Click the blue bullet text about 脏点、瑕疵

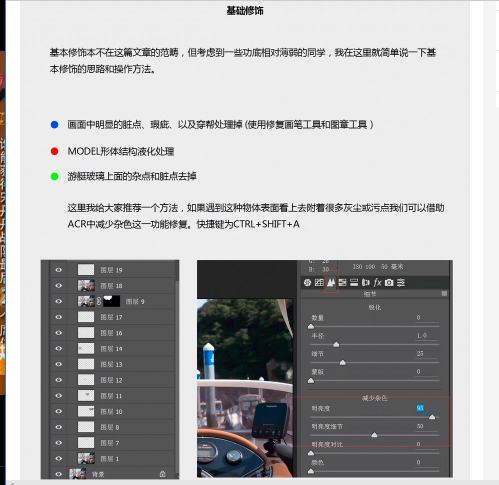pos(220,125)
